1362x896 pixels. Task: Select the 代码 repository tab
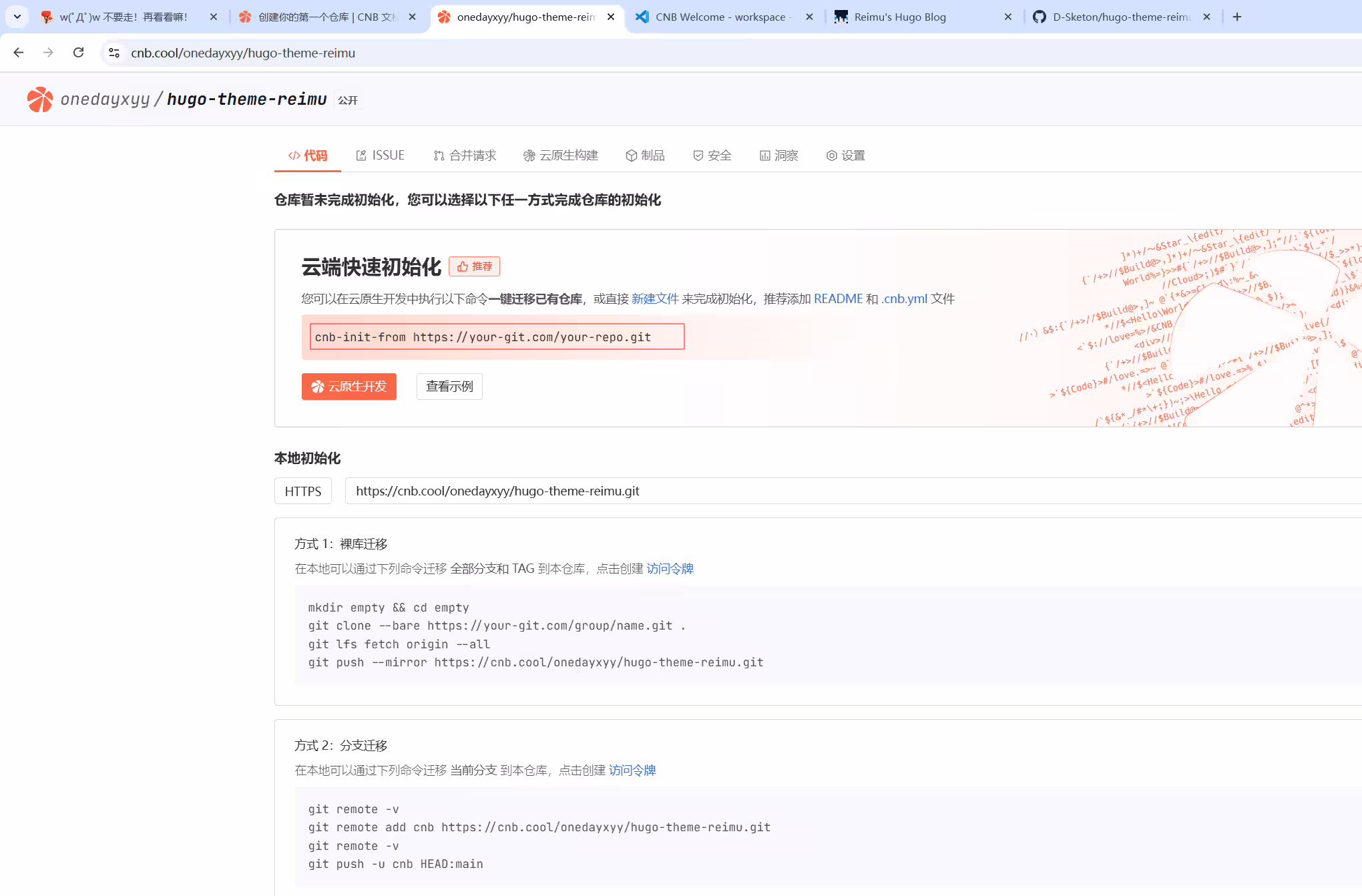[x=308, y=156]
